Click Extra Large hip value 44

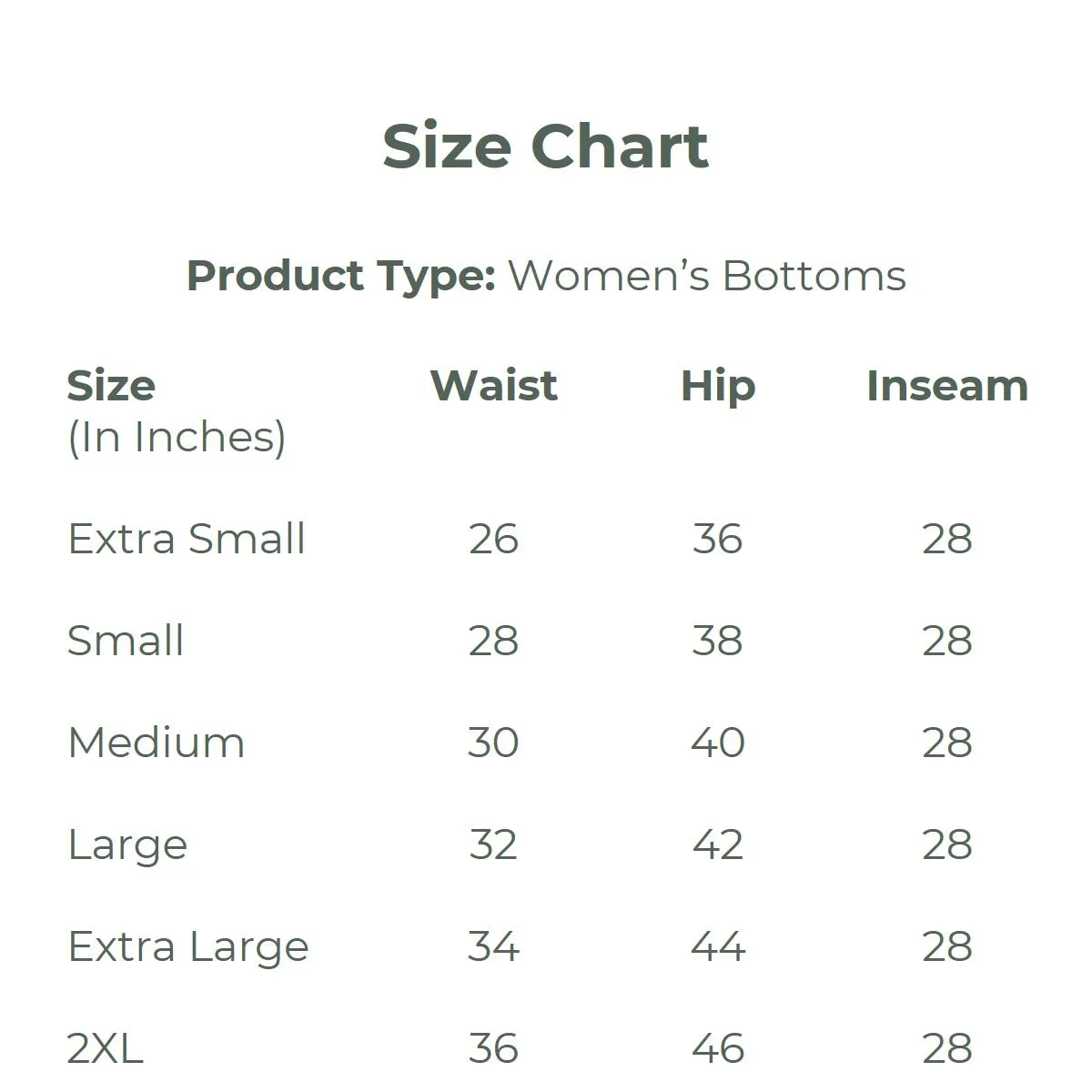pyautogui.click(x=718, y=946)
